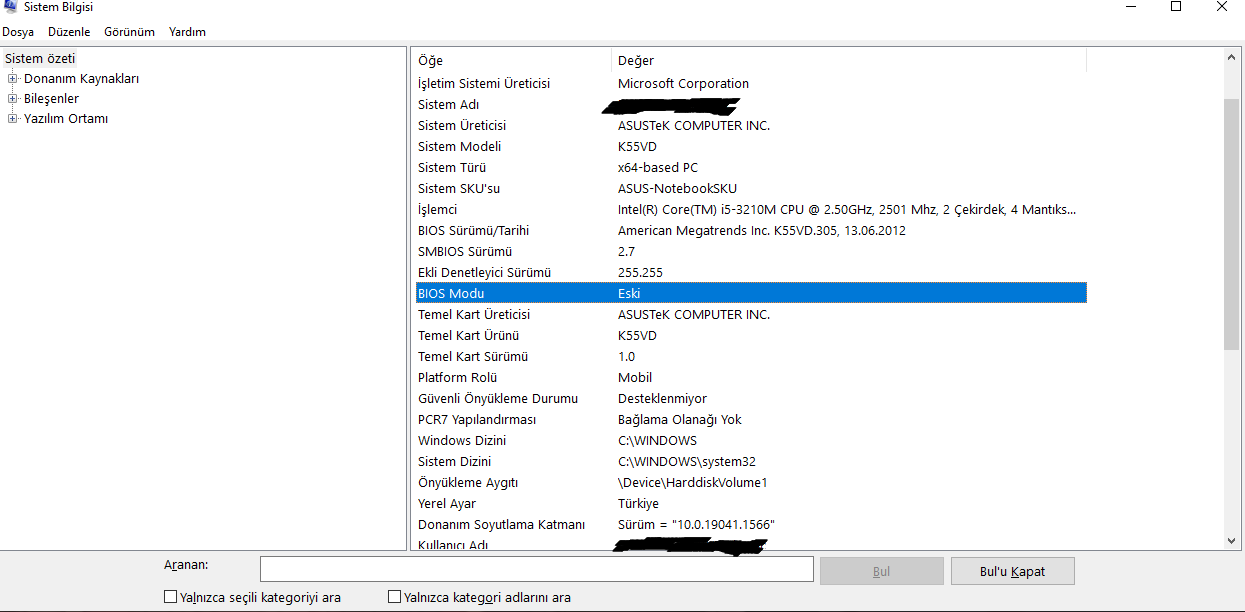Select the İşlemci row
The width and height of the screenshot is (1245, 612).
coord(751,209)
